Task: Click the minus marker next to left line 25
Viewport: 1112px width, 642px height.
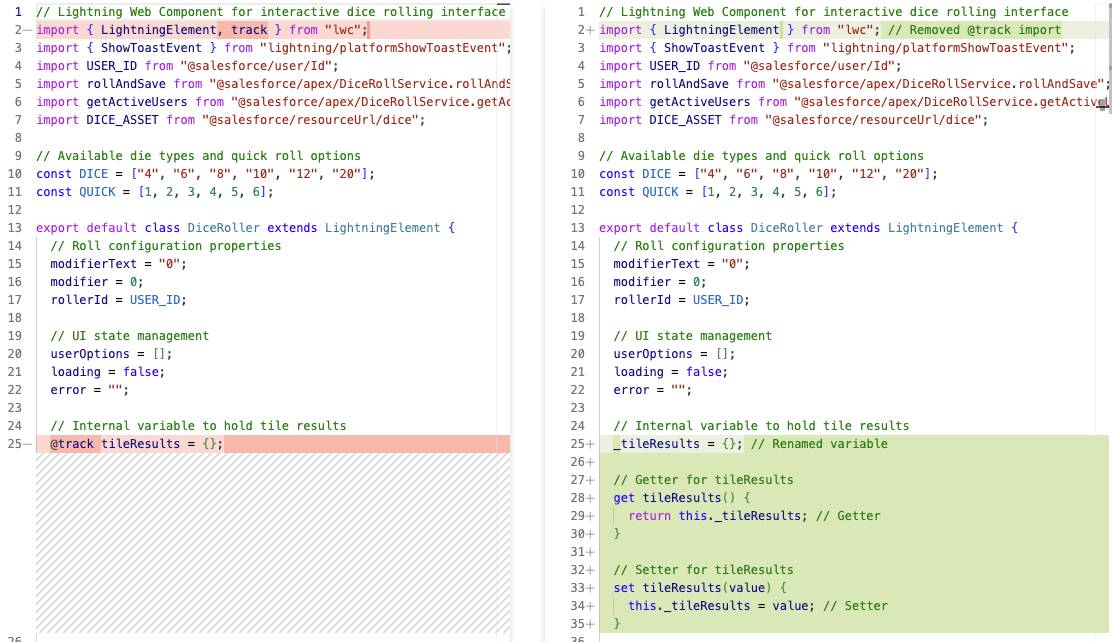Action: click(x=26, y=443)
